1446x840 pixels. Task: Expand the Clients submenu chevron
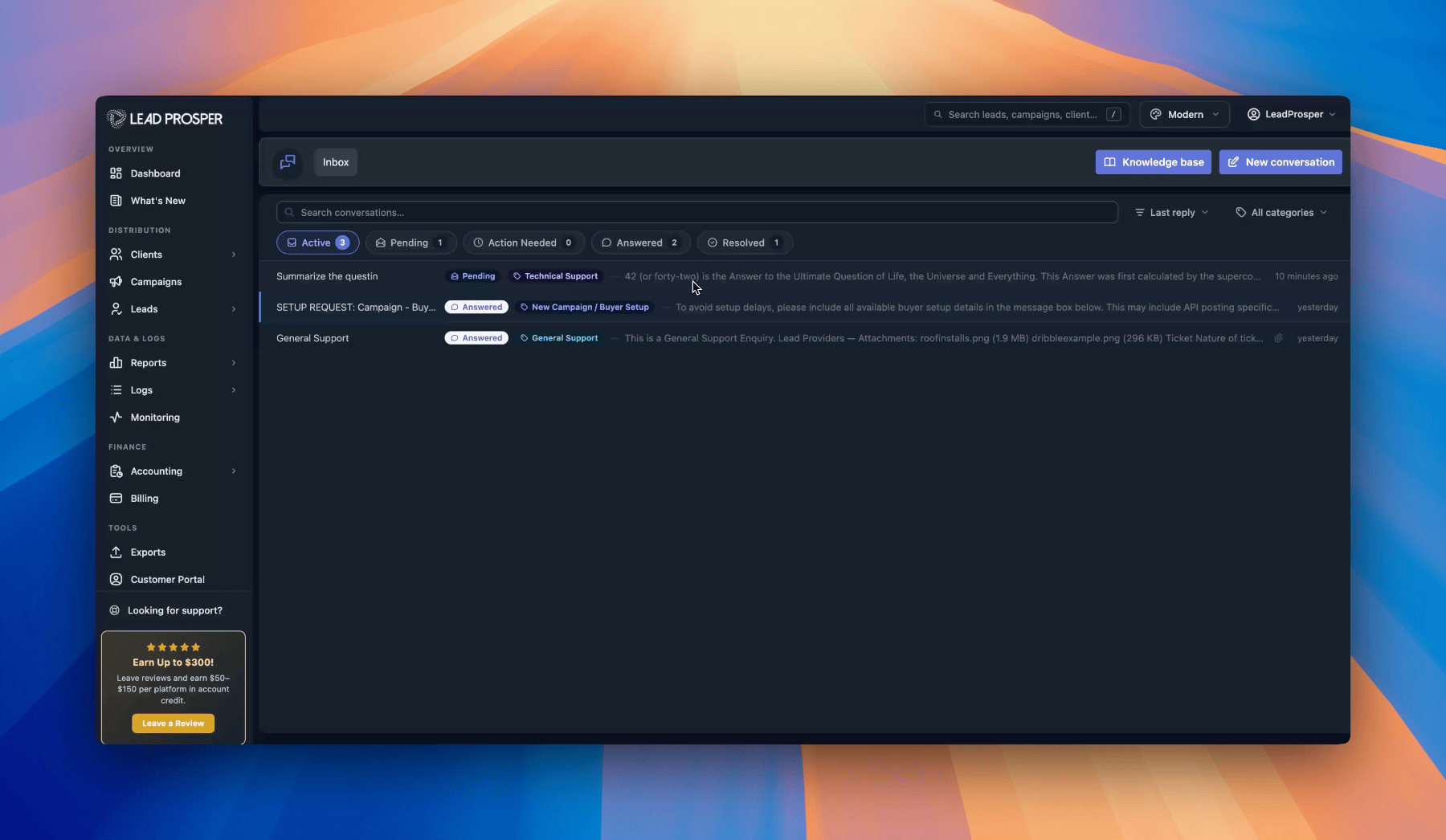tap(234, 255)
